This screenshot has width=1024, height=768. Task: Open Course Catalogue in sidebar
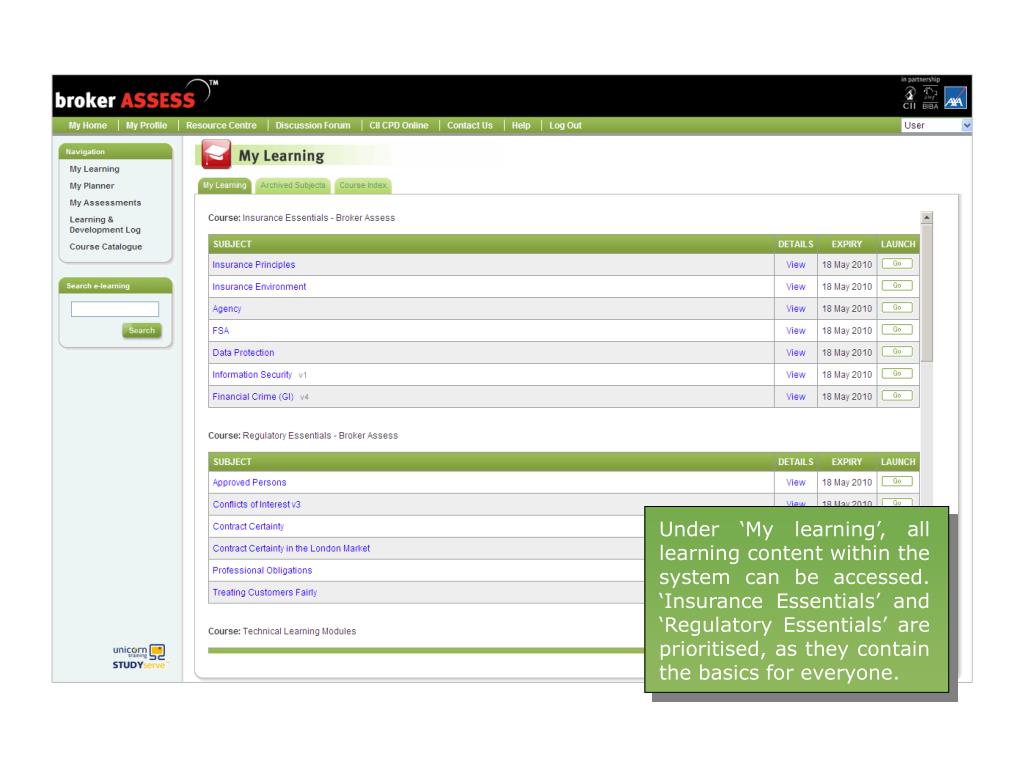[x=106, y=246]
